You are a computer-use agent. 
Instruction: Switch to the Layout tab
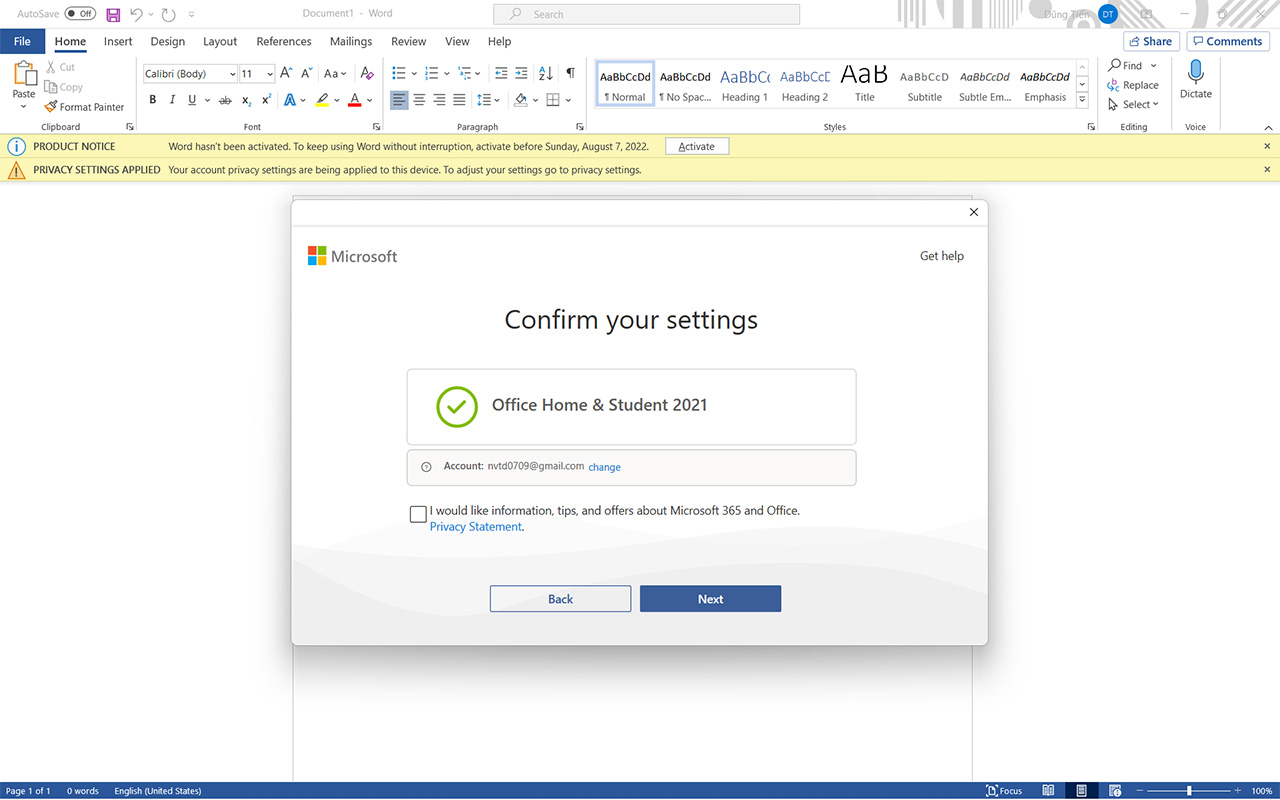click(220, 41)
